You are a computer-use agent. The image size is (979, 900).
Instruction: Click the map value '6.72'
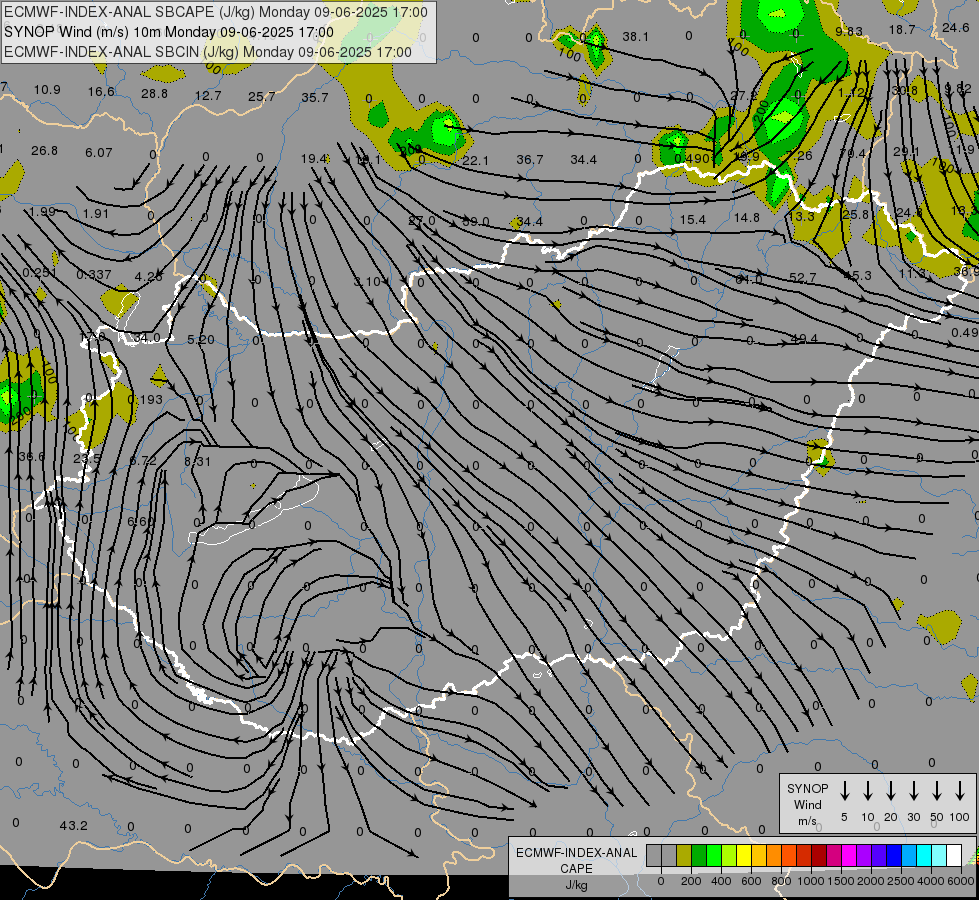coord(143,460)
